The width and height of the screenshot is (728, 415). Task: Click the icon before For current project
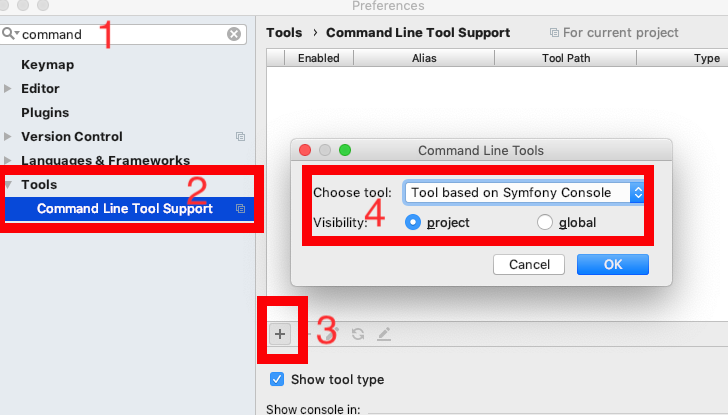point(554,32)
